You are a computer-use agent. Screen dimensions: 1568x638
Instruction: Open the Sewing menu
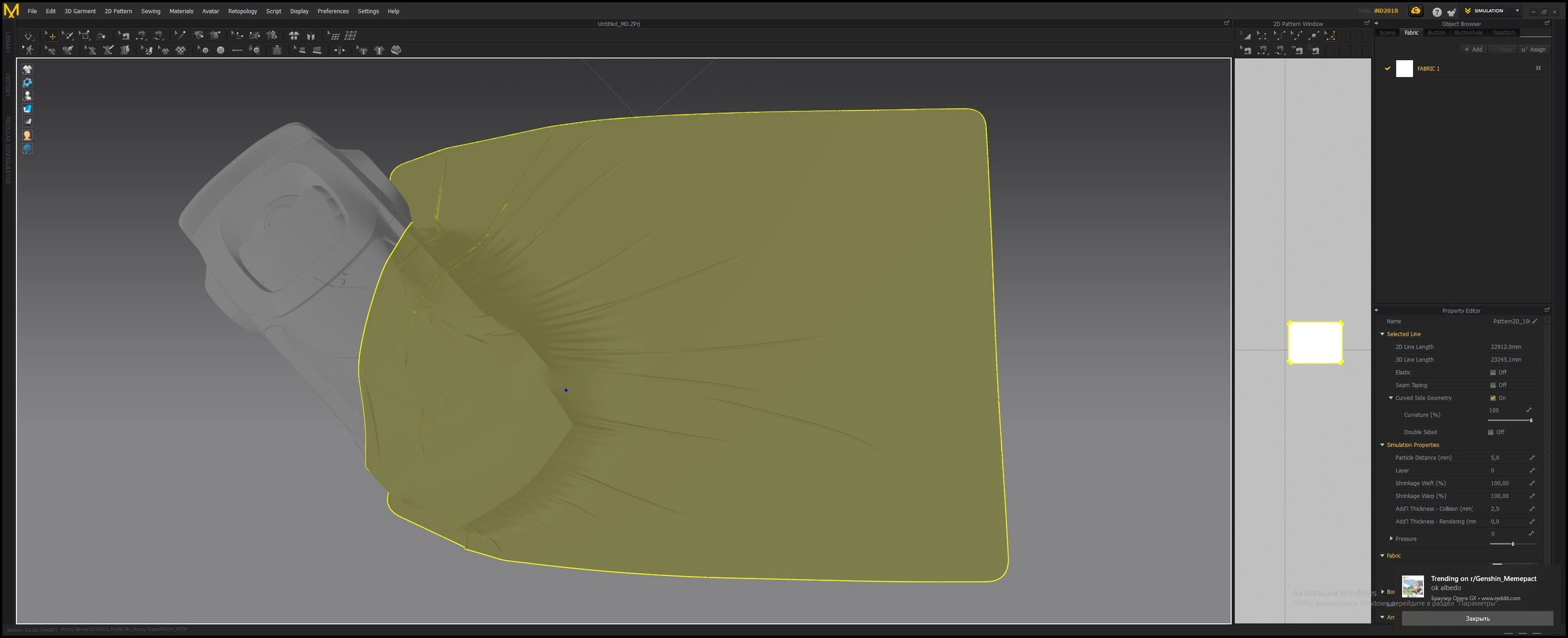click(x=151, y=11)
